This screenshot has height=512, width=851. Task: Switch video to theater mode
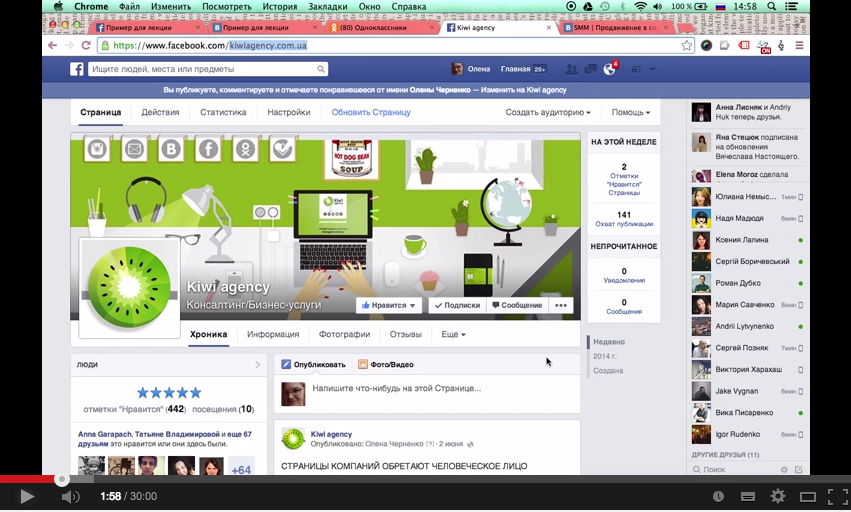pos(808,496)
